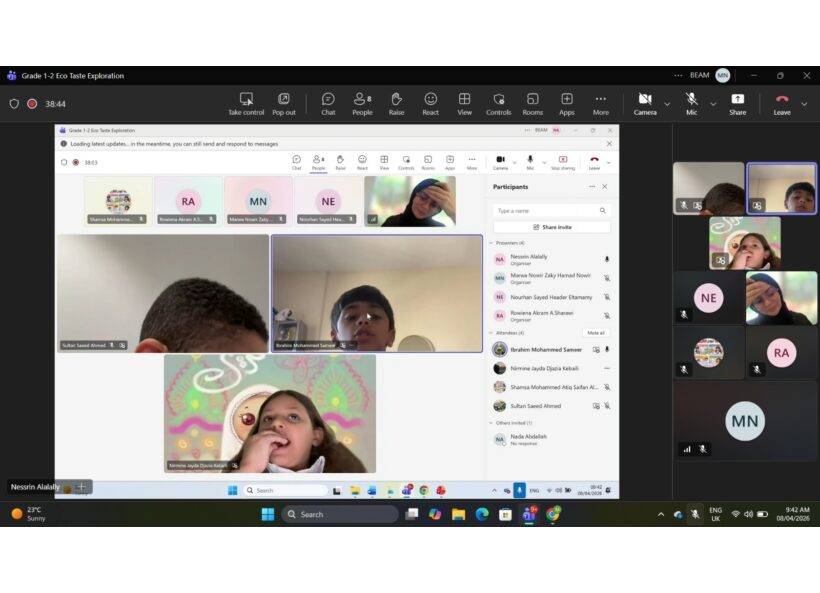The width and height of the screenshot is (820, 593).
Task: Open the Chat panel from the main meeting toolbar
Action: (x=328, y=103)
